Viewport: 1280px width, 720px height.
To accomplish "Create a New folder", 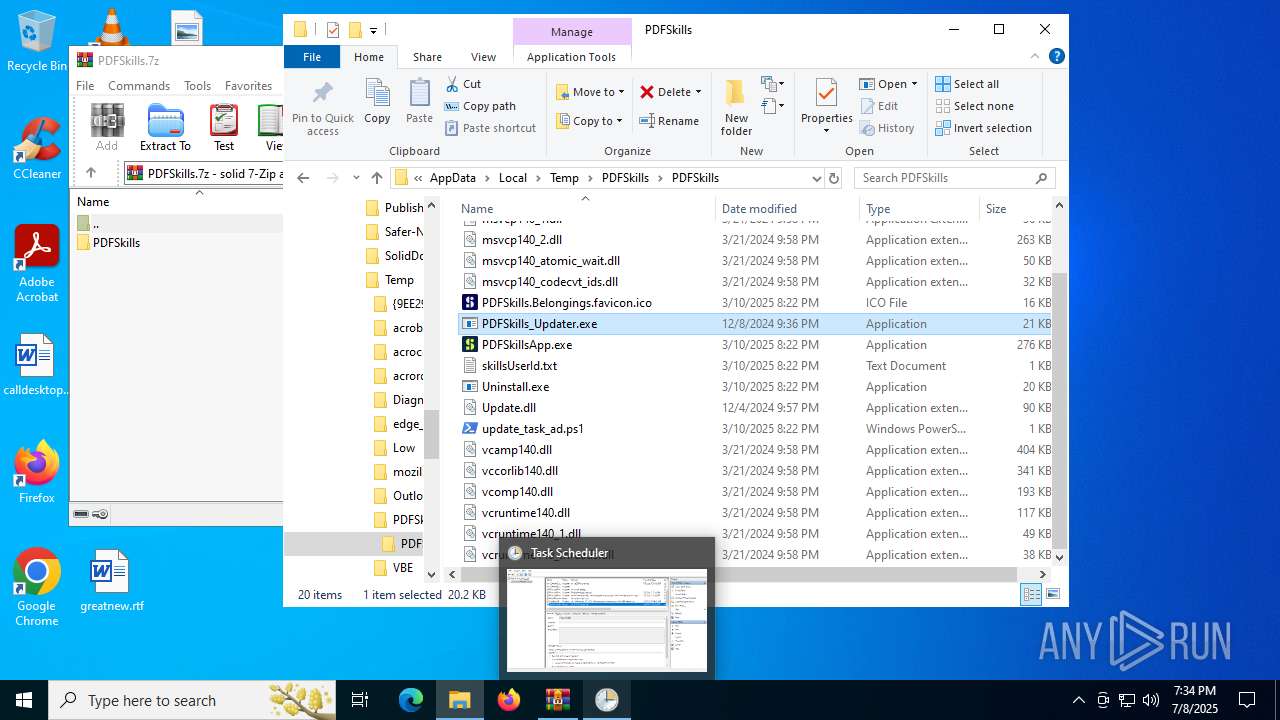I will coord(736,108).
